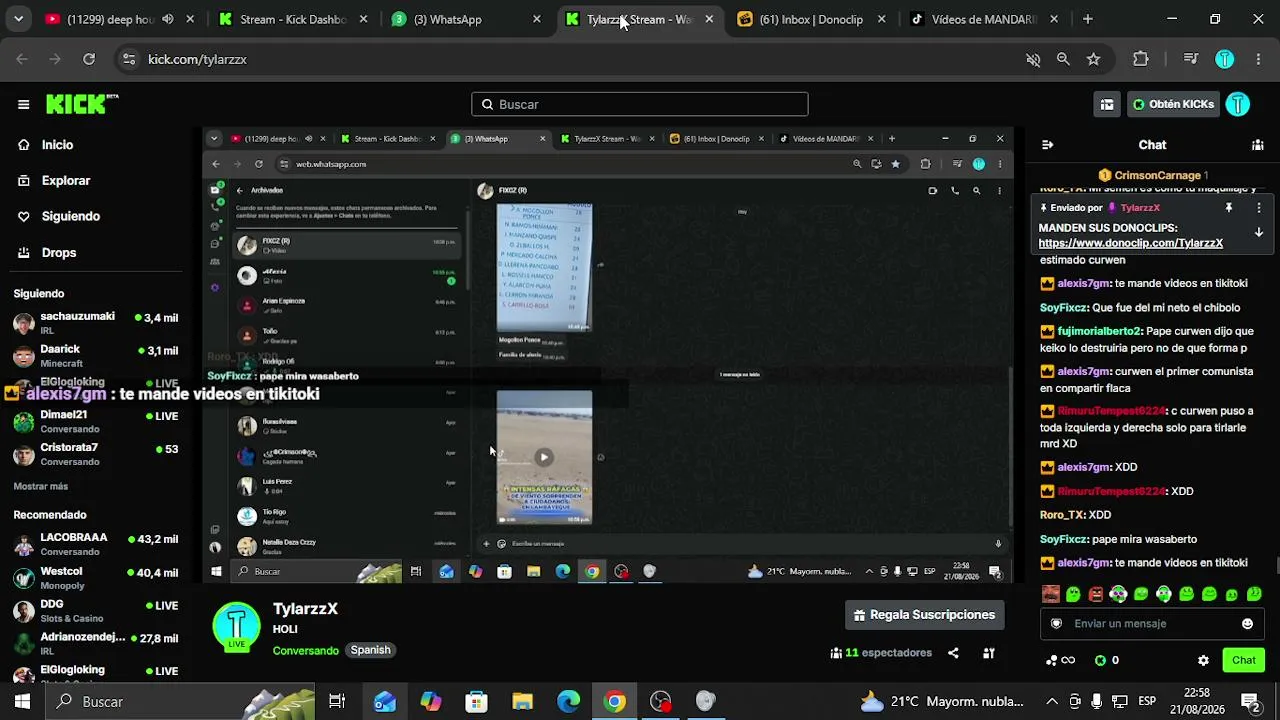Open Daarick channel from Siguiendo list
The height and width of the screenshot is (720, 1280).
coord(96,355)
